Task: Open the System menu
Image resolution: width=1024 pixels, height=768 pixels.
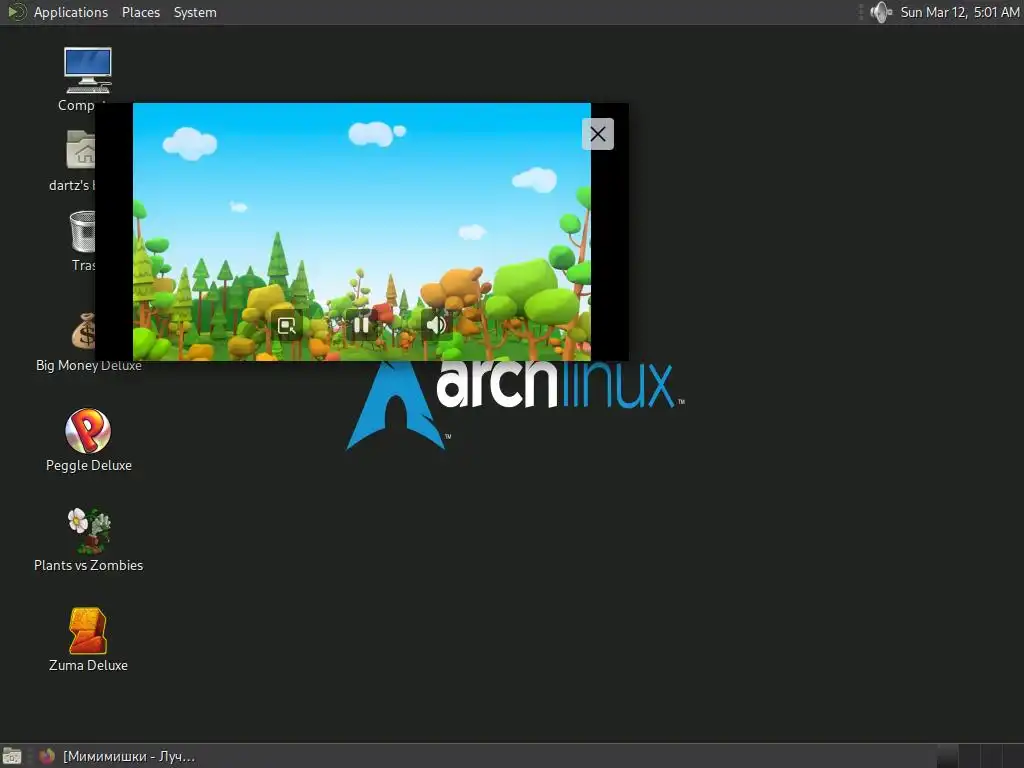Action: tap(195, 12)
